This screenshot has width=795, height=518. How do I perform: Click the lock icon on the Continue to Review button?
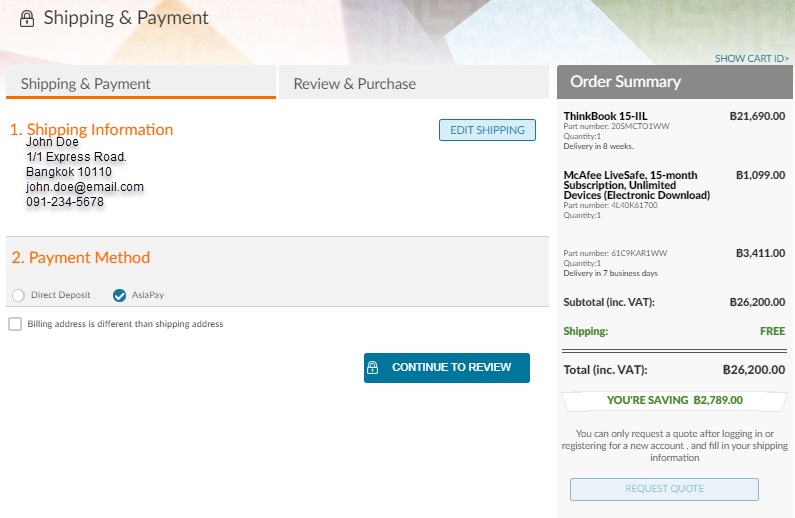click(x=373, y=367)
